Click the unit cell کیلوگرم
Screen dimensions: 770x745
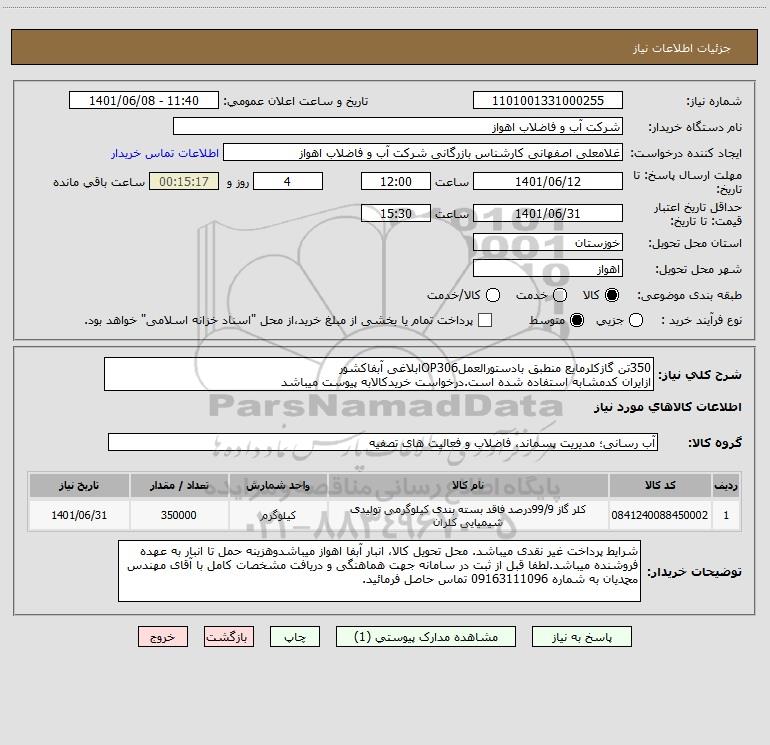point(278,515)
